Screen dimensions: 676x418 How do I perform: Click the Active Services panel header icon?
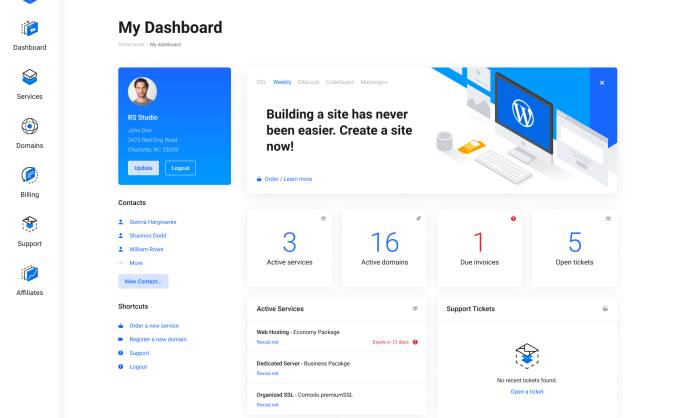[415, 309]
